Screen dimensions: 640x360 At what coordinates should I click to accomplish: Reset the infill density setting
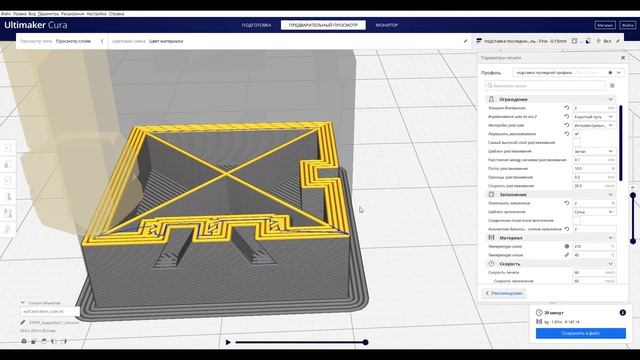(567, 203)
